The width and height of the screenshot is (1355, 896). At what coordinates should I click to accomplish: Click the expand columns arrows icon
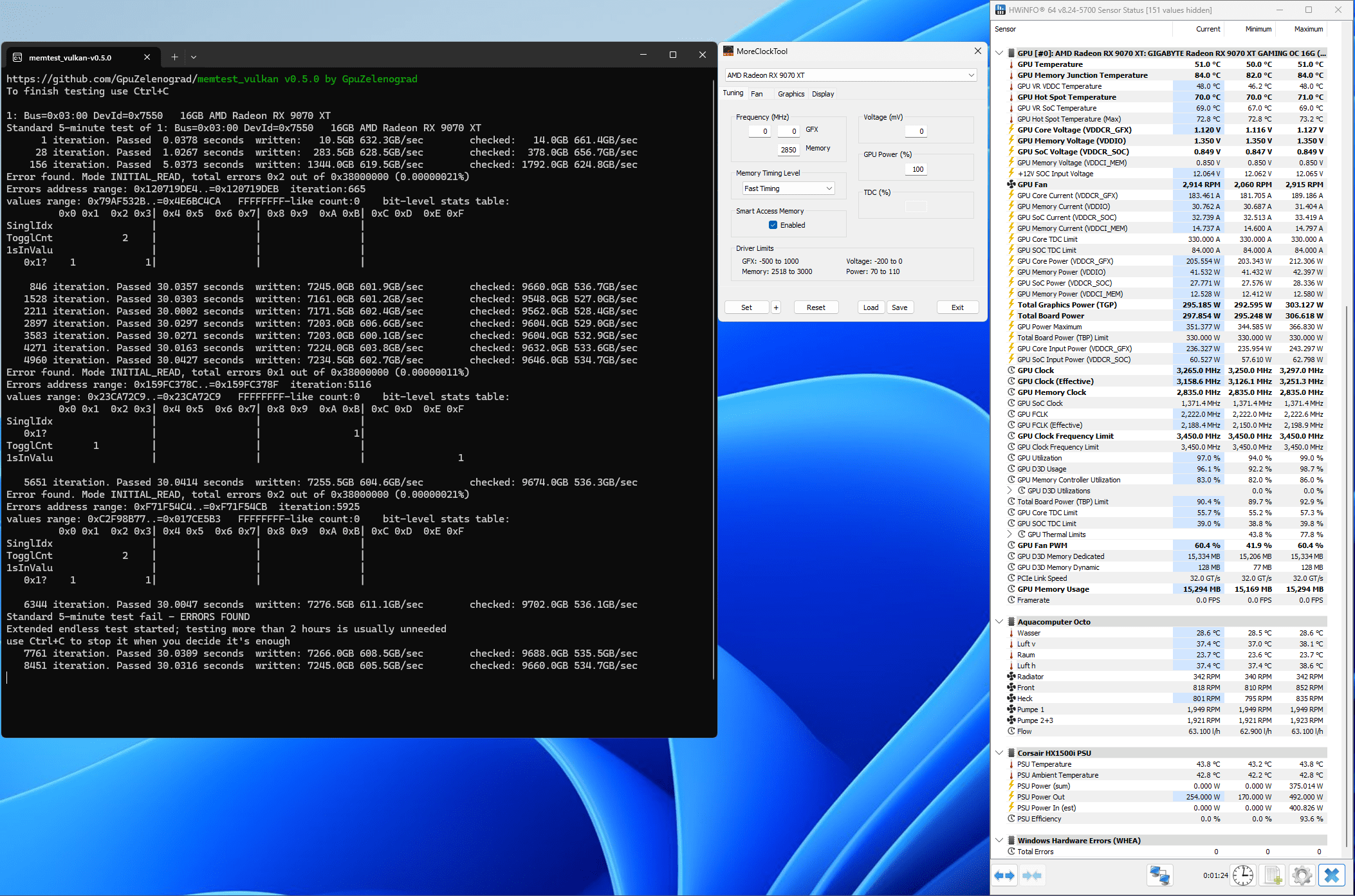[x=1004, y=875]
